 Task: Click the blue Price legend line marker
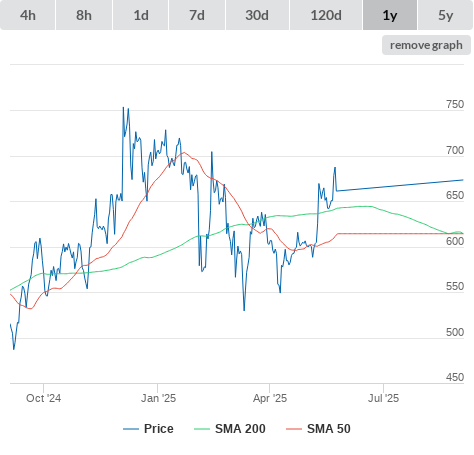coord(131,429)
